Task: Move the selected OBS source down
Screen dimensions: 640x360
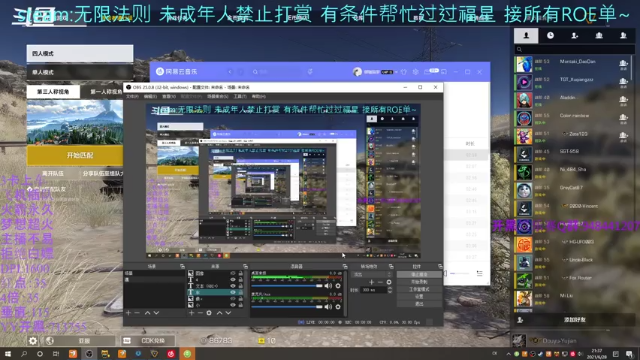Action: click(x=228, y=313)
